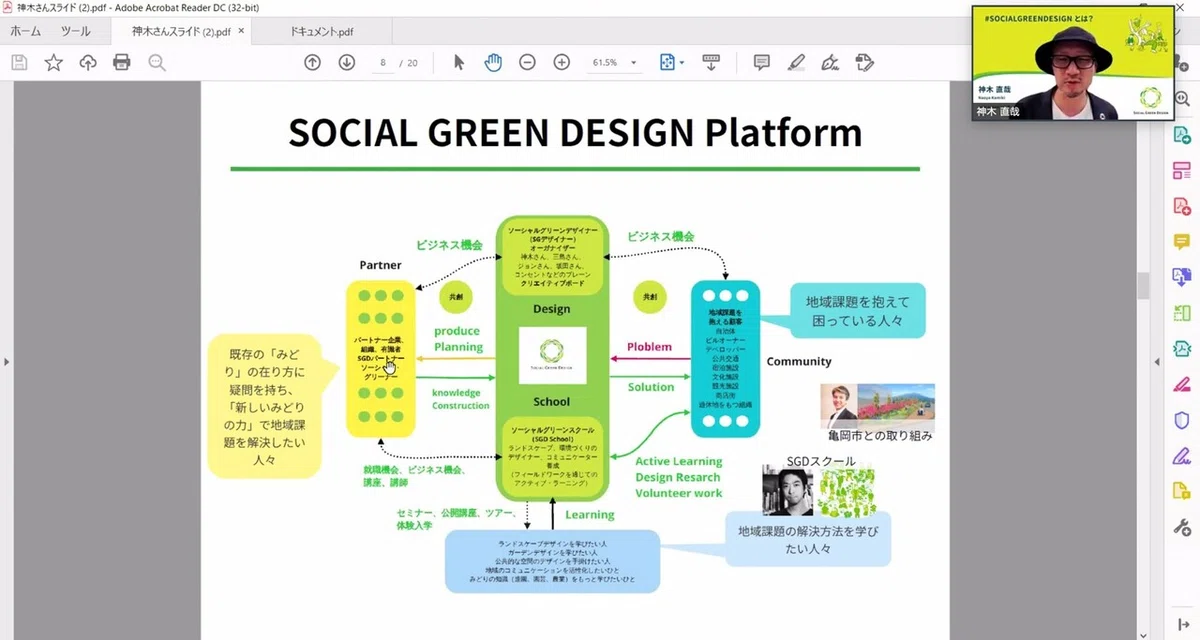Print the document using the printer icon
The height and width of the screenshot is (640, 1200).
point(122,62)
